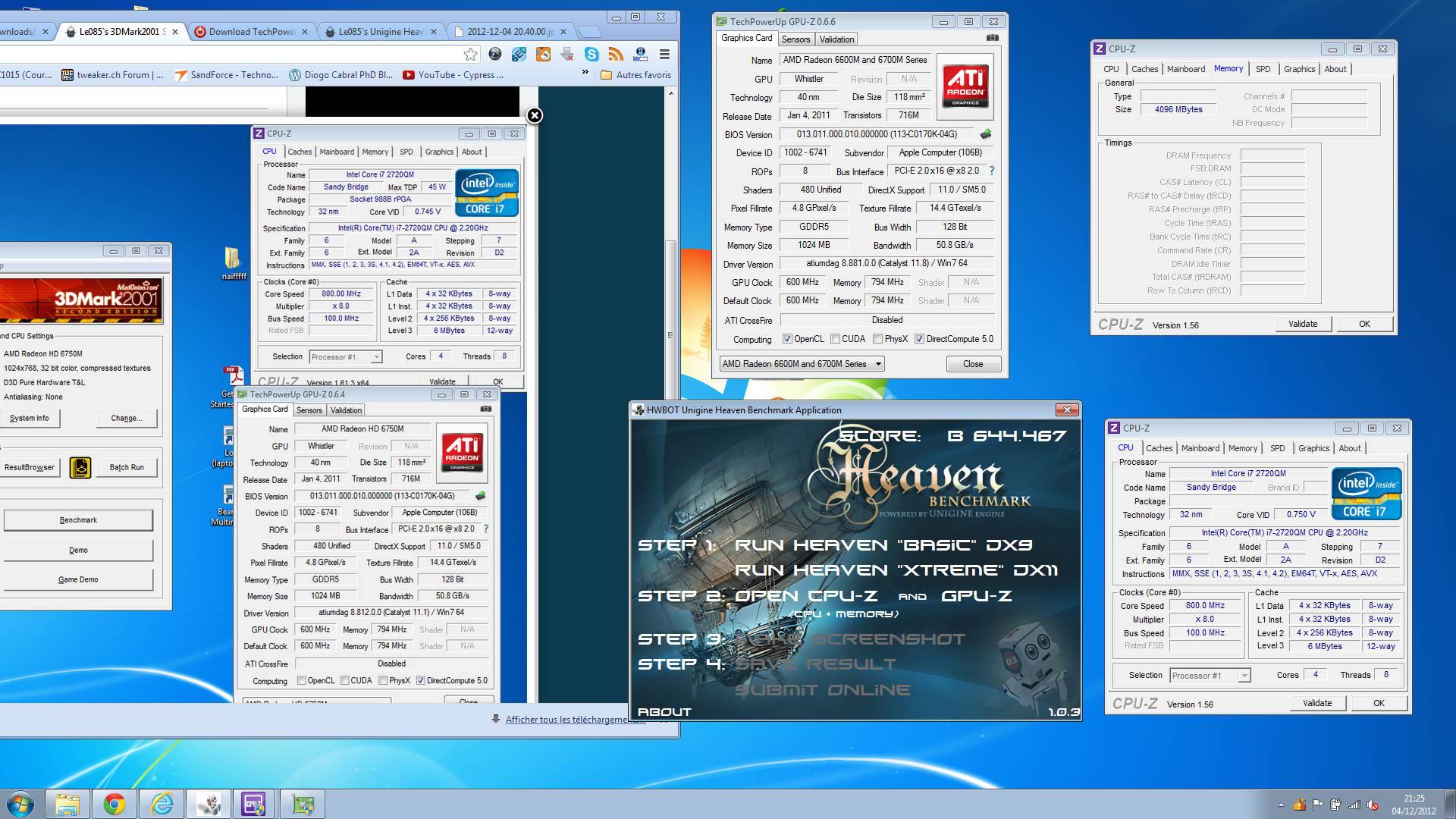Toggle CUDA checkbox in the HD 6750M GPU-Z
The image size is (1456, 819).
(344, 680)
